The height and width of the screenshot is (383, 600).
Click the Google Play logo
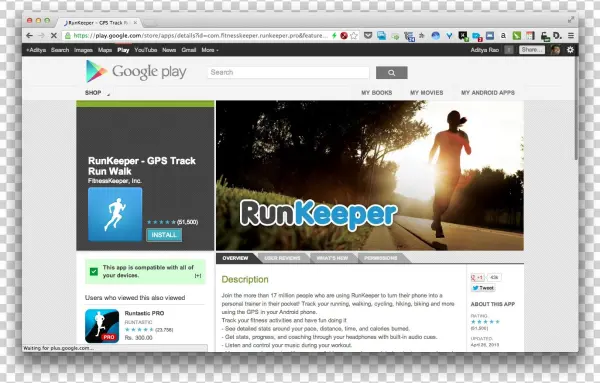[136, 72]
